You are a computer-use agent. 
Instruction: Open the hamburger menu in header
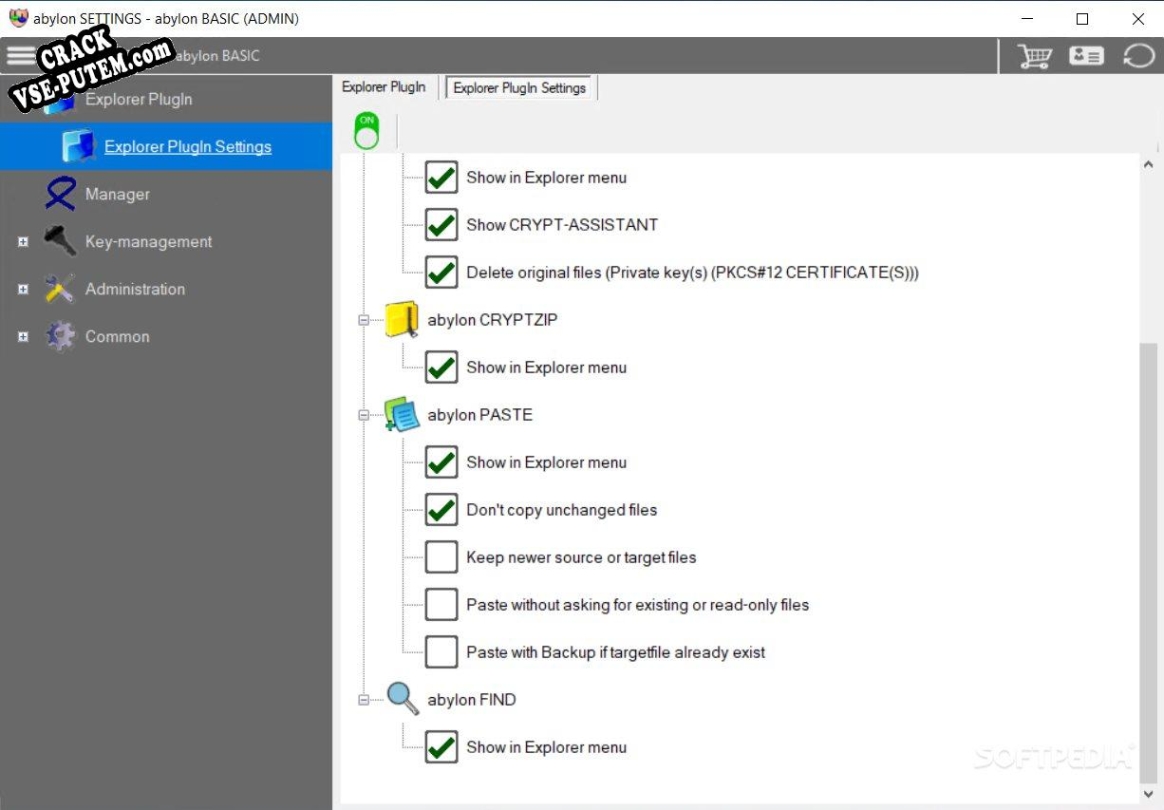point(21,55)
